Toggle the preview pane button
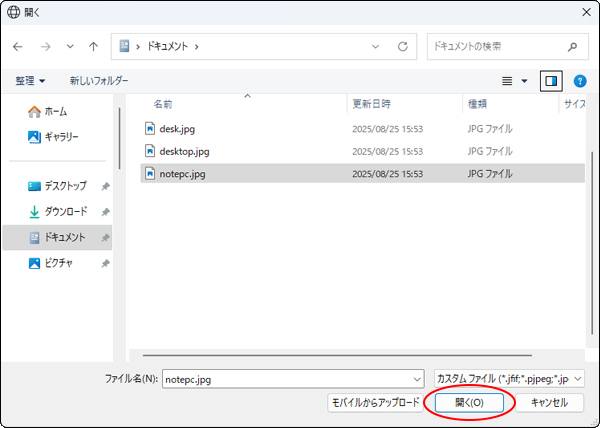The width and height of the screenshot is (600, 428). click(550, 80)
